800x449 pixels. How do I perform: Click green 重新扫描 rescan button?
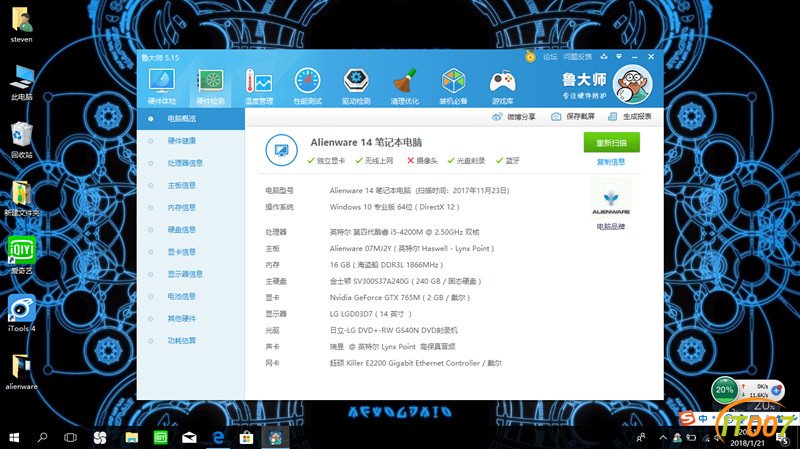tap(611, 142)
